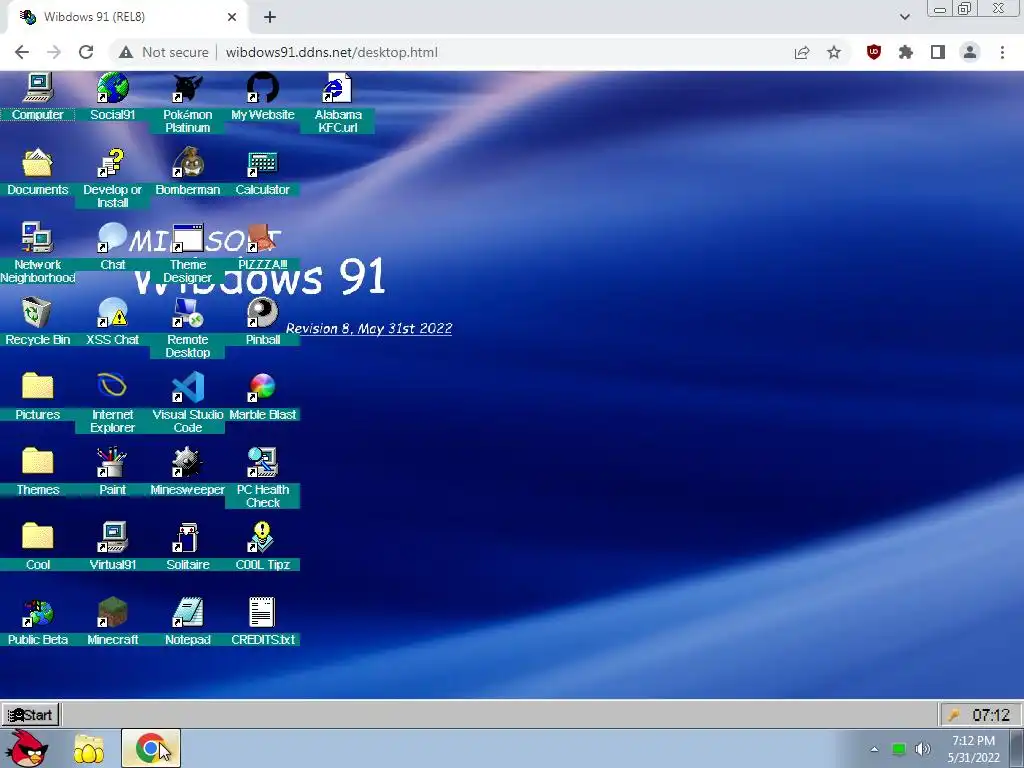Launch the Bomberman game icon
This screenshot has height=768, width=1024.
click(x=187, y=171)
